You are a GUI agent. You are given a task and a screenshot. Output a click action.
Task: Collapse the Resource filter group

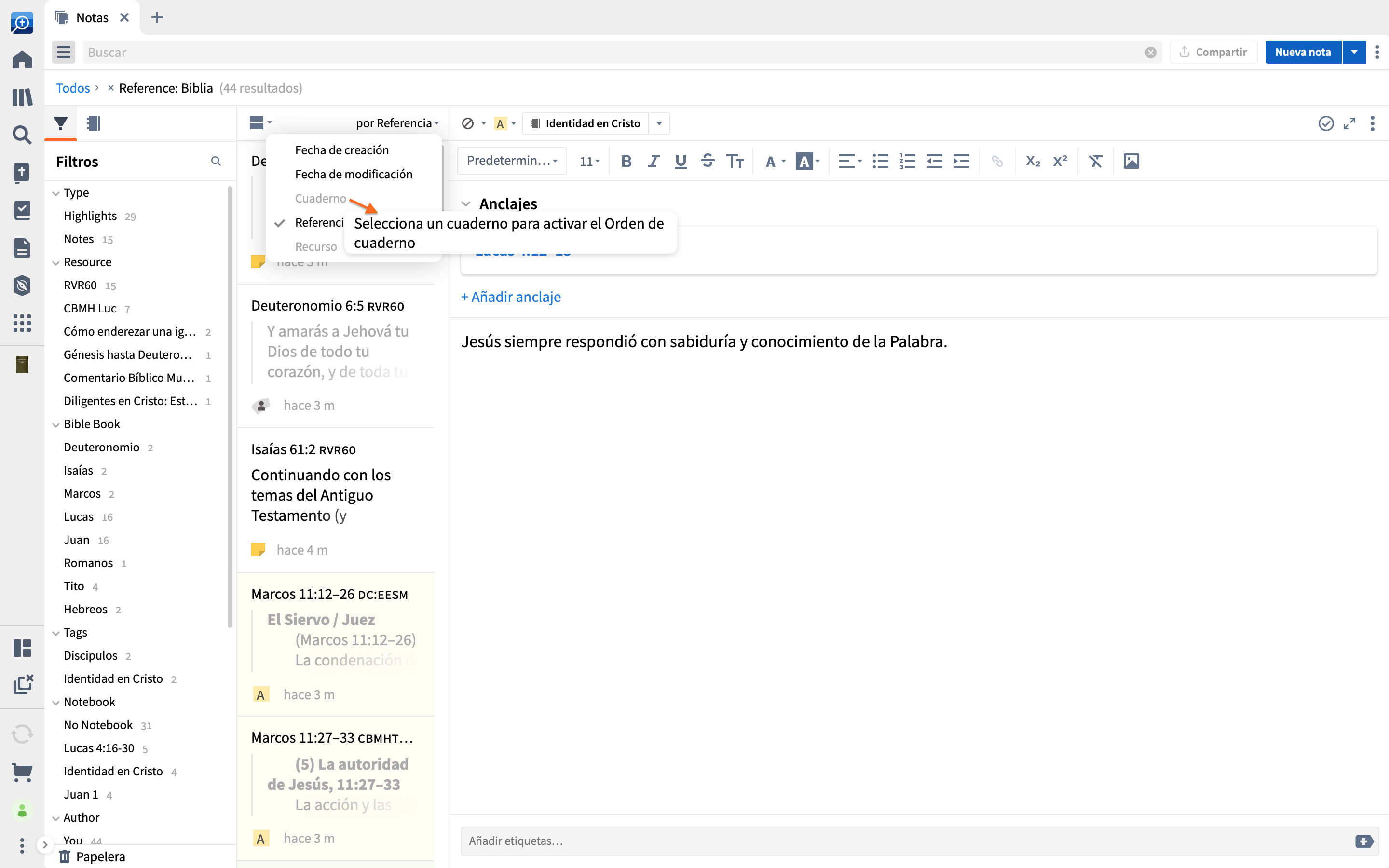55,263
